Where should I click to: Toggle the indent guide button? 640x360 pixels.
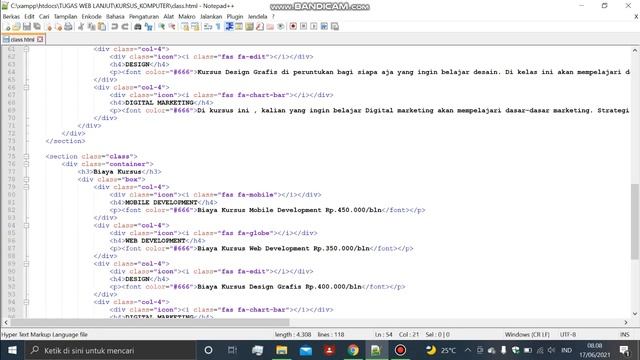point(229,27)
